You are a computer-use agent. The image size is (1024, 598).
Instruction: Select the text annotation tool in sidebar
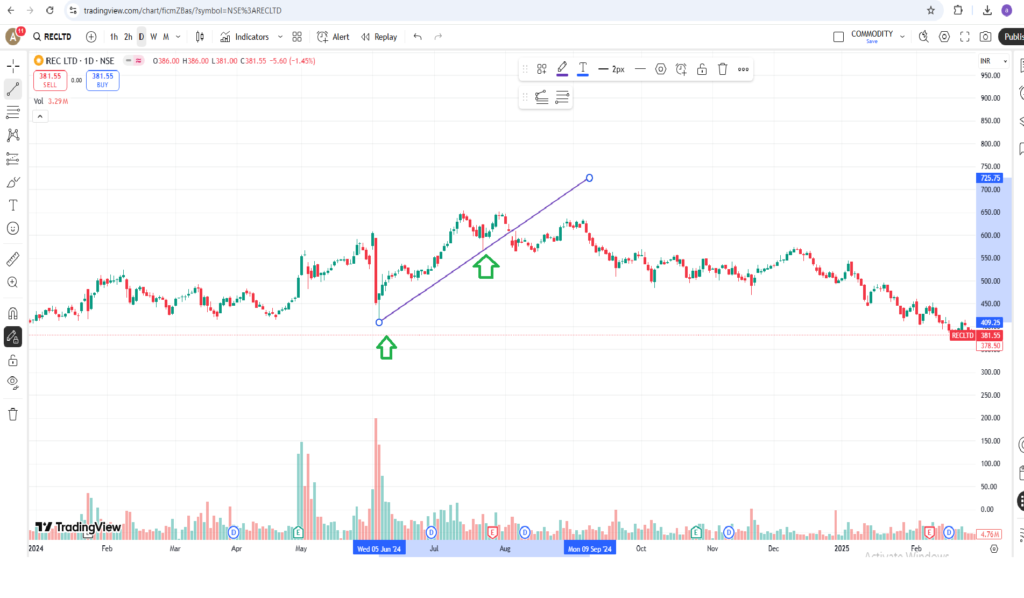[x=13, y=205]
